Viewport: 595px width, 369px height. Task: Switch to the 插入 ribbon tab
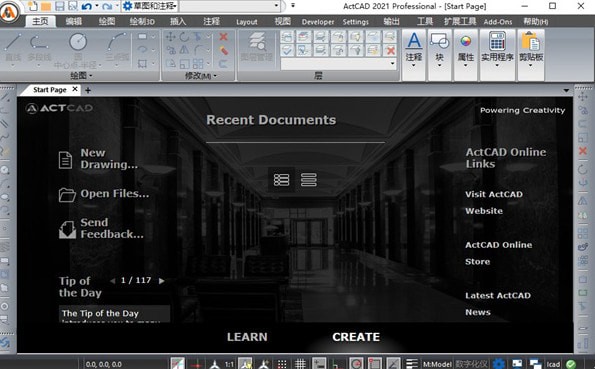178,21
